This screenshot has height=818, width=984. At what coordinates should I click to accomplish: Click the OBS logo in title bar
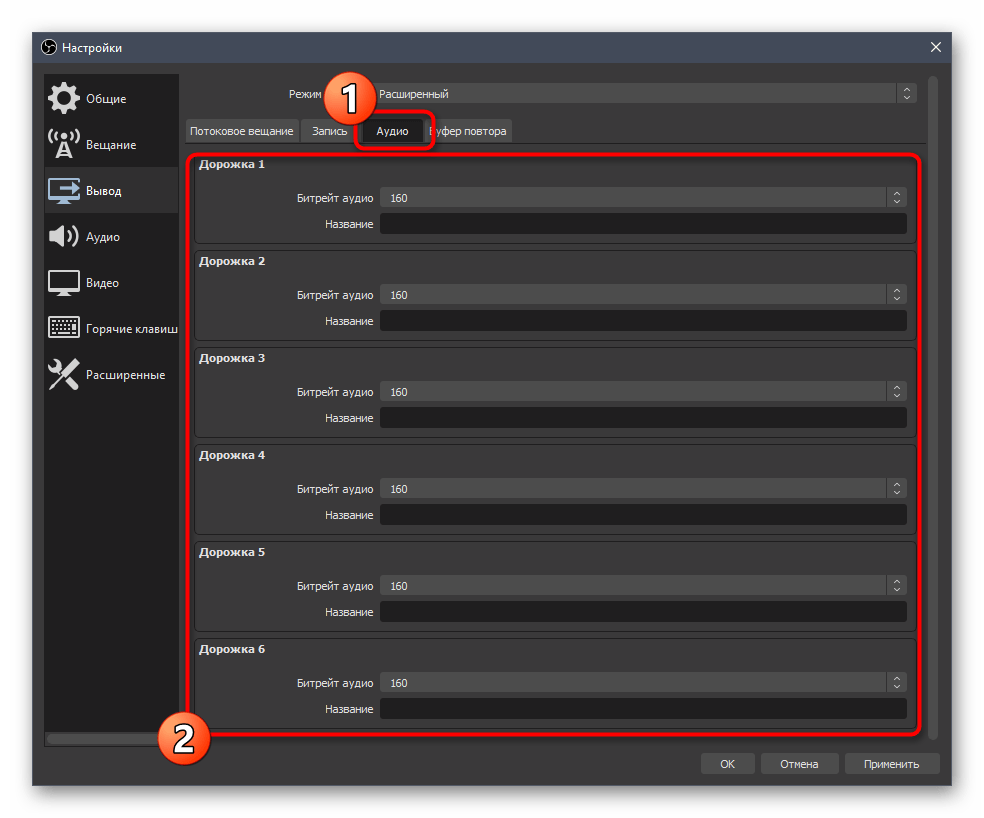pyautogui.click(x=49, y=48)
